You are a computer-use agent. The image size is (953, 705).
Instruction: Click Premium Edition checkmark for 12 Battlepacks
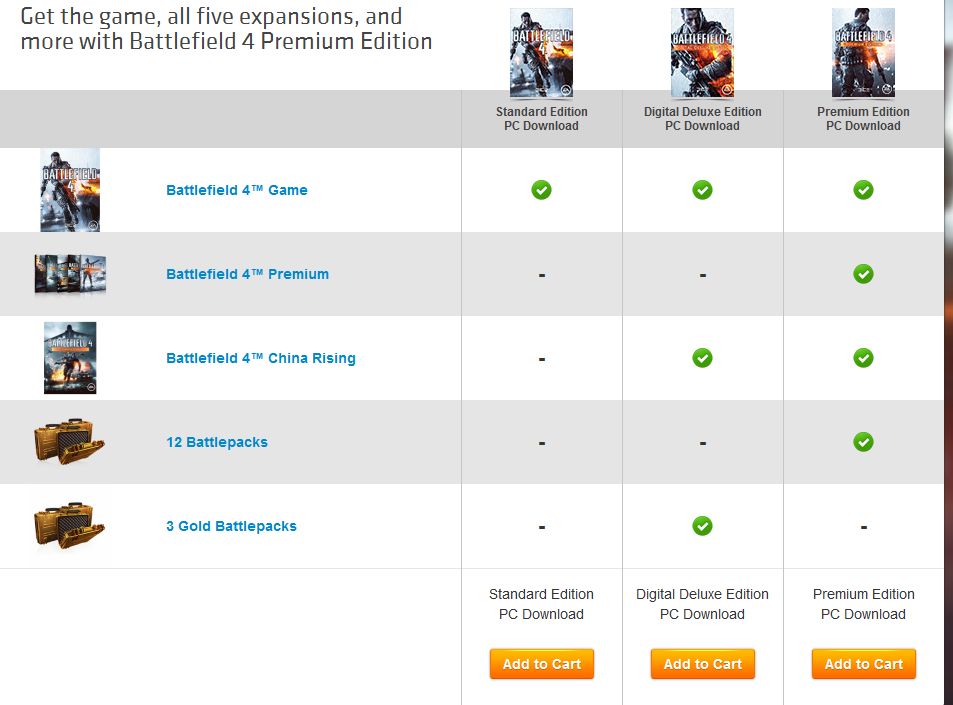tap(863, 442)
